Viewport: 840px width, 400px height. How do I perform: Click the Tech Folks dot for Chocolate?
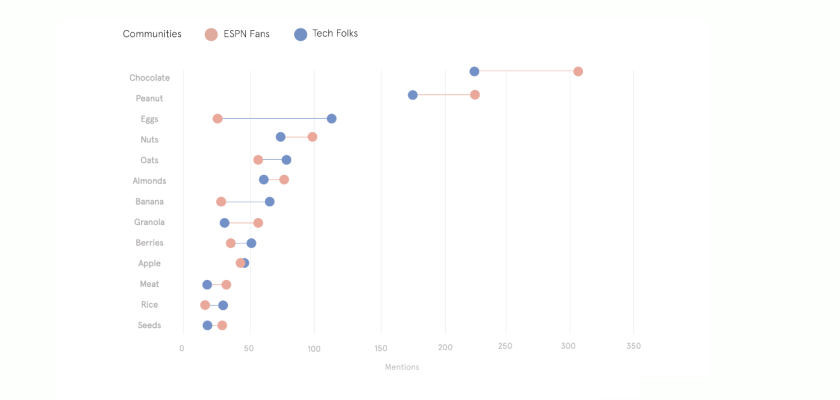pos(474,72)
